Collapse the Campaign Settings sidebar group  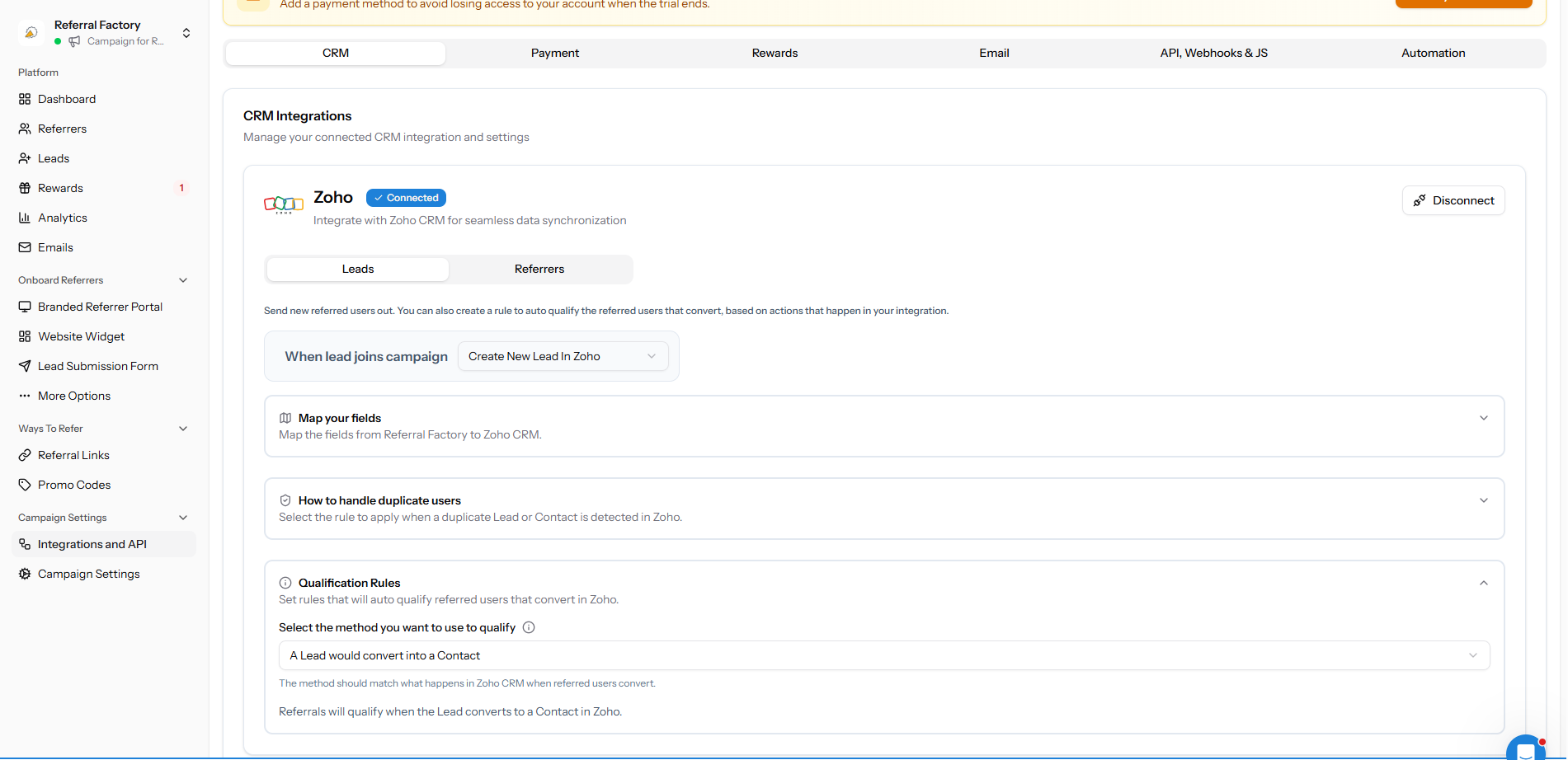coord(183,518)
